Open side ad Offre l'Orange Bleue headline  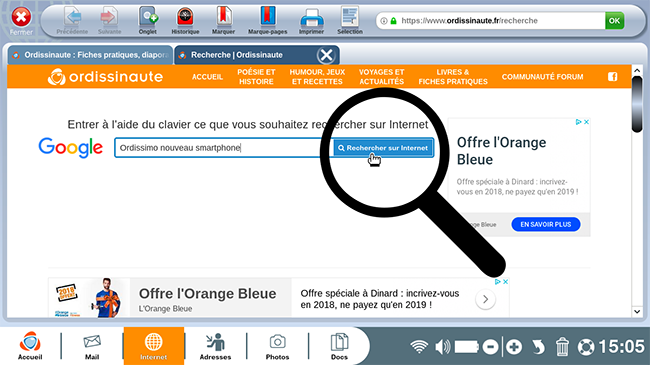pos(501,151)
